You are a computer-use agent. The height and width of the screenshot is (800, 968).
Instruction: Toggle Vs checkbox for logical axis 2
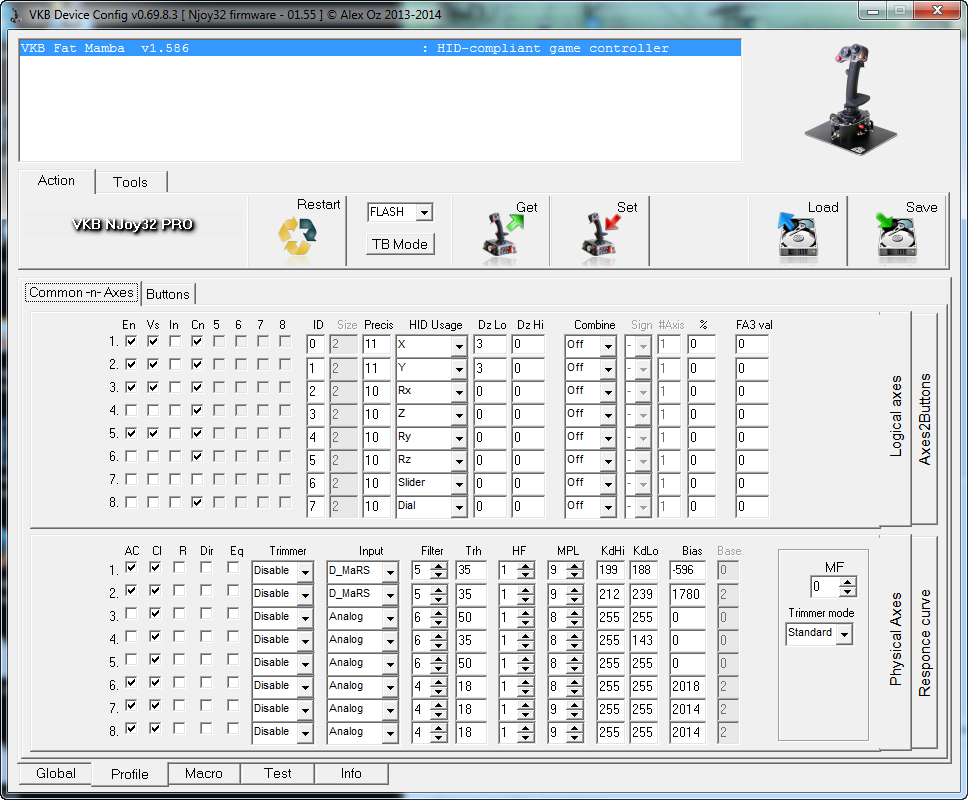153,364
